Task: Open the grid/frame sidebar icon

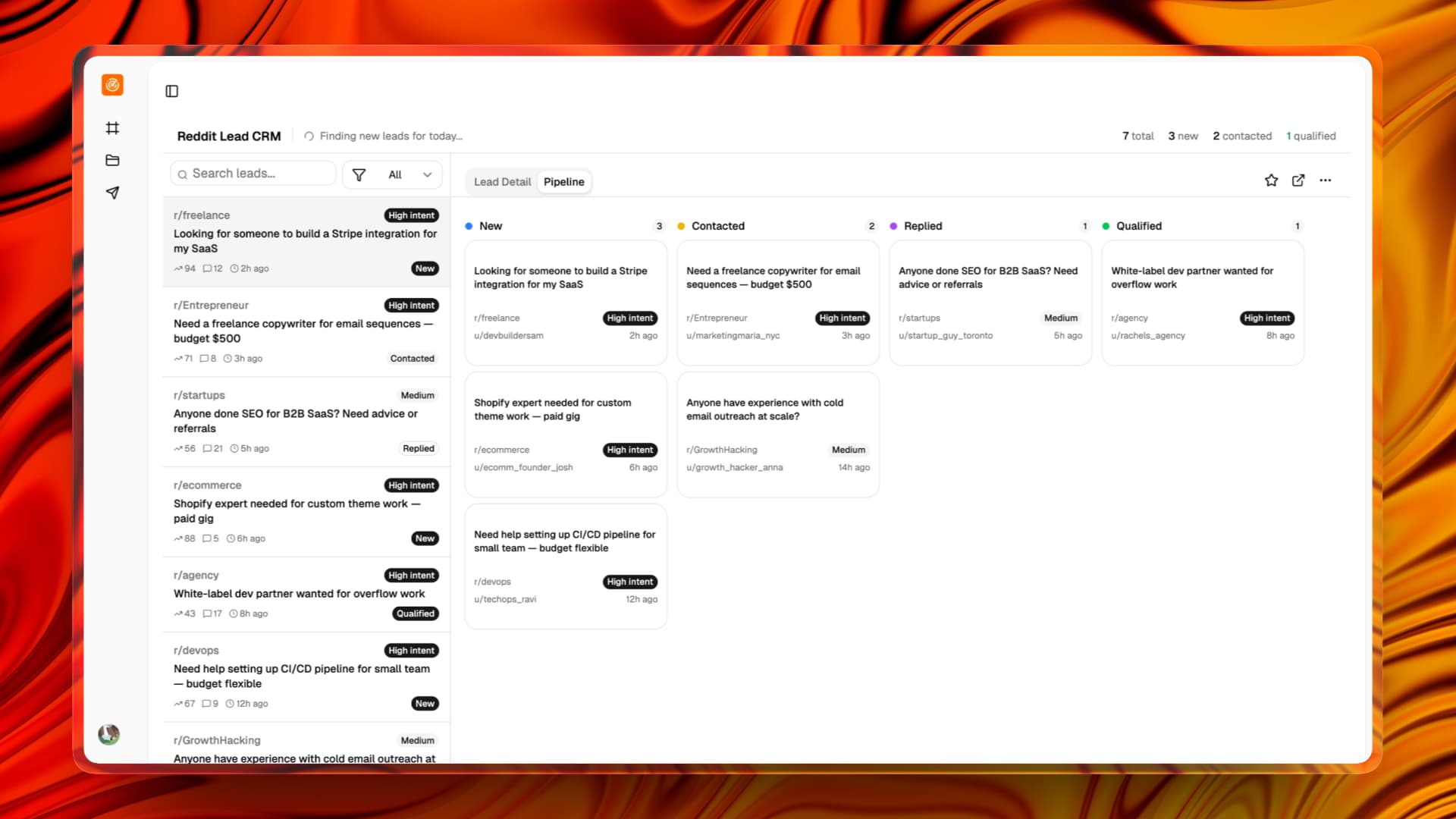Action: [x=112, y=128]
